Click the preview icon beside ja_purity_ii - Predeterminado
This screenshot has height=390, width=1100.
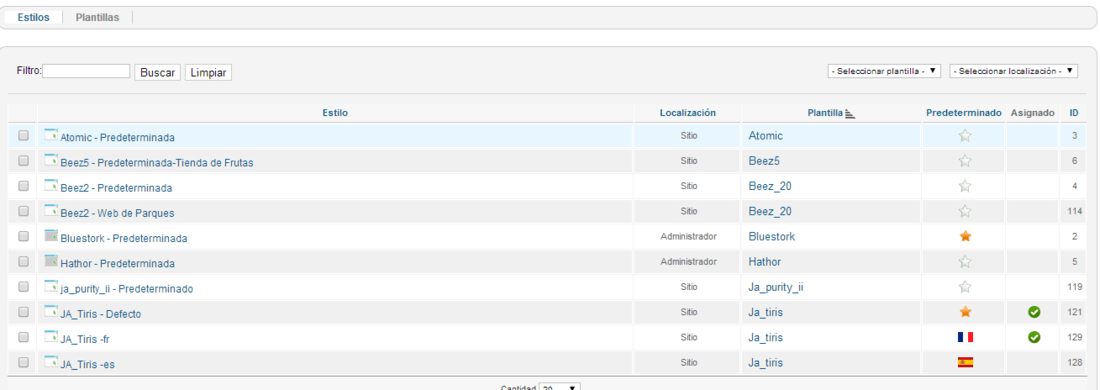click(x=51, y=286)
